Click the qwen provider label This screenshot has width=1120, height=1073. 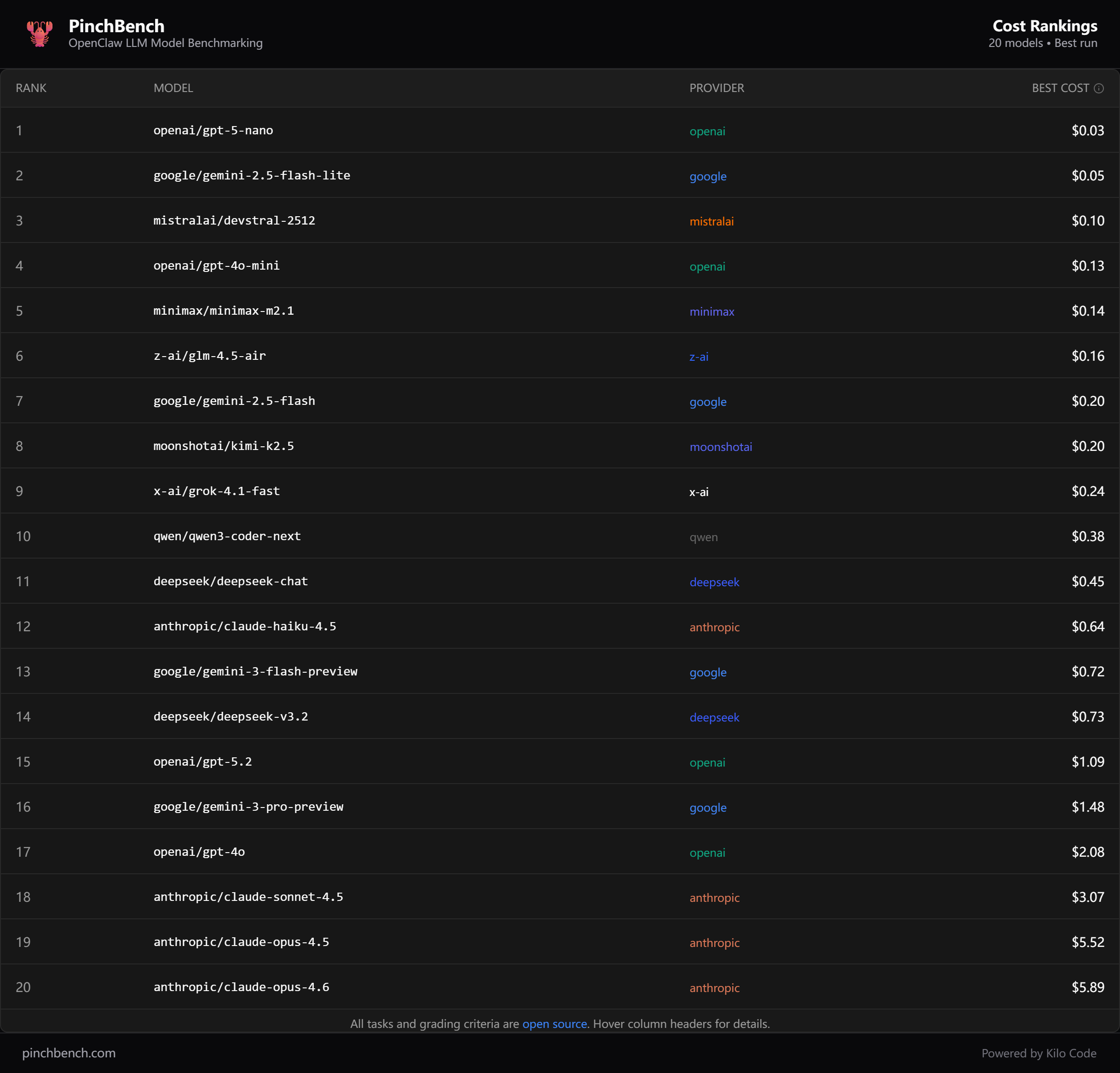click(x=703, y=537)
